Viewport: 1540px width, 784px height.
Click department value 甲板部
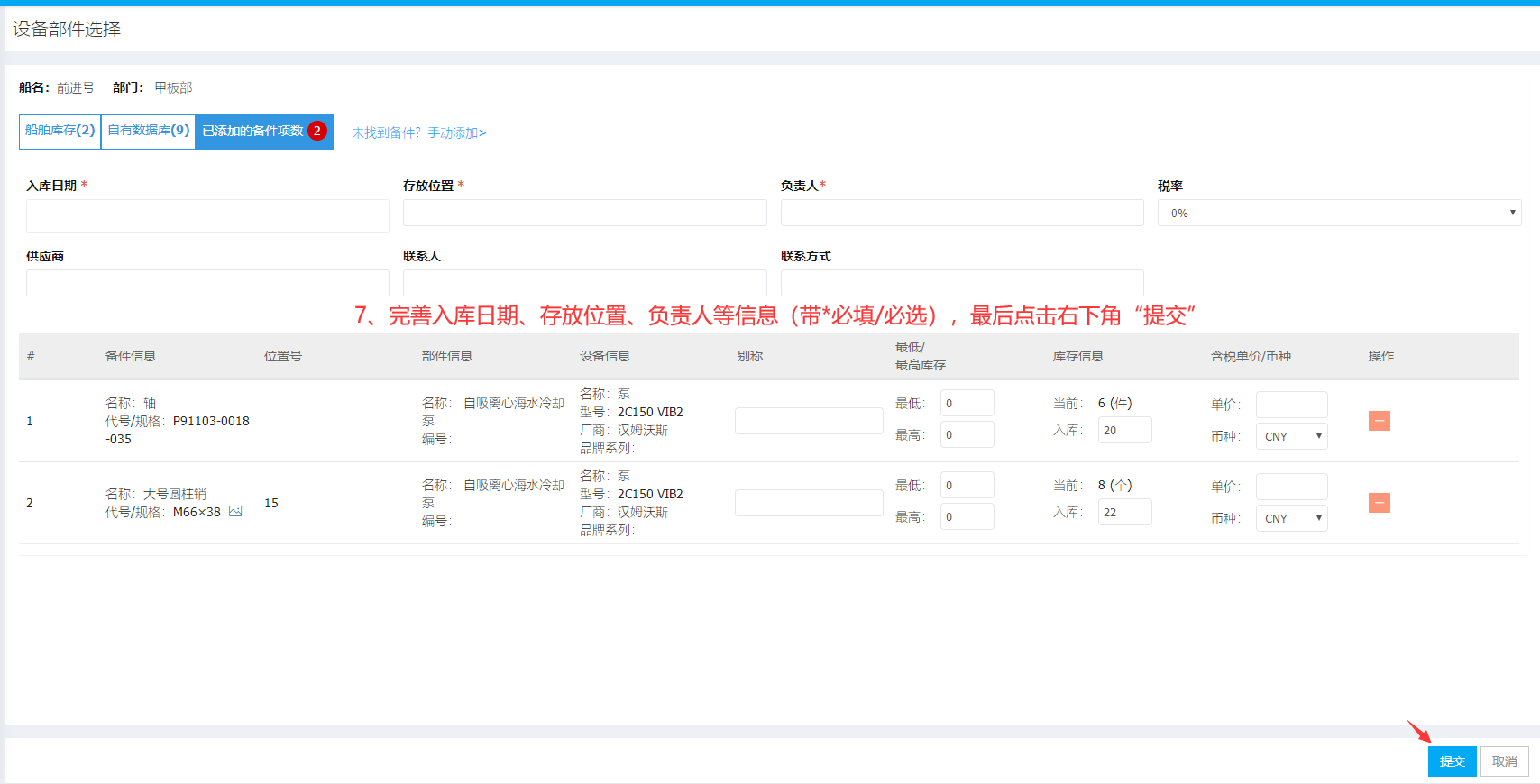[x=173, y=87]
